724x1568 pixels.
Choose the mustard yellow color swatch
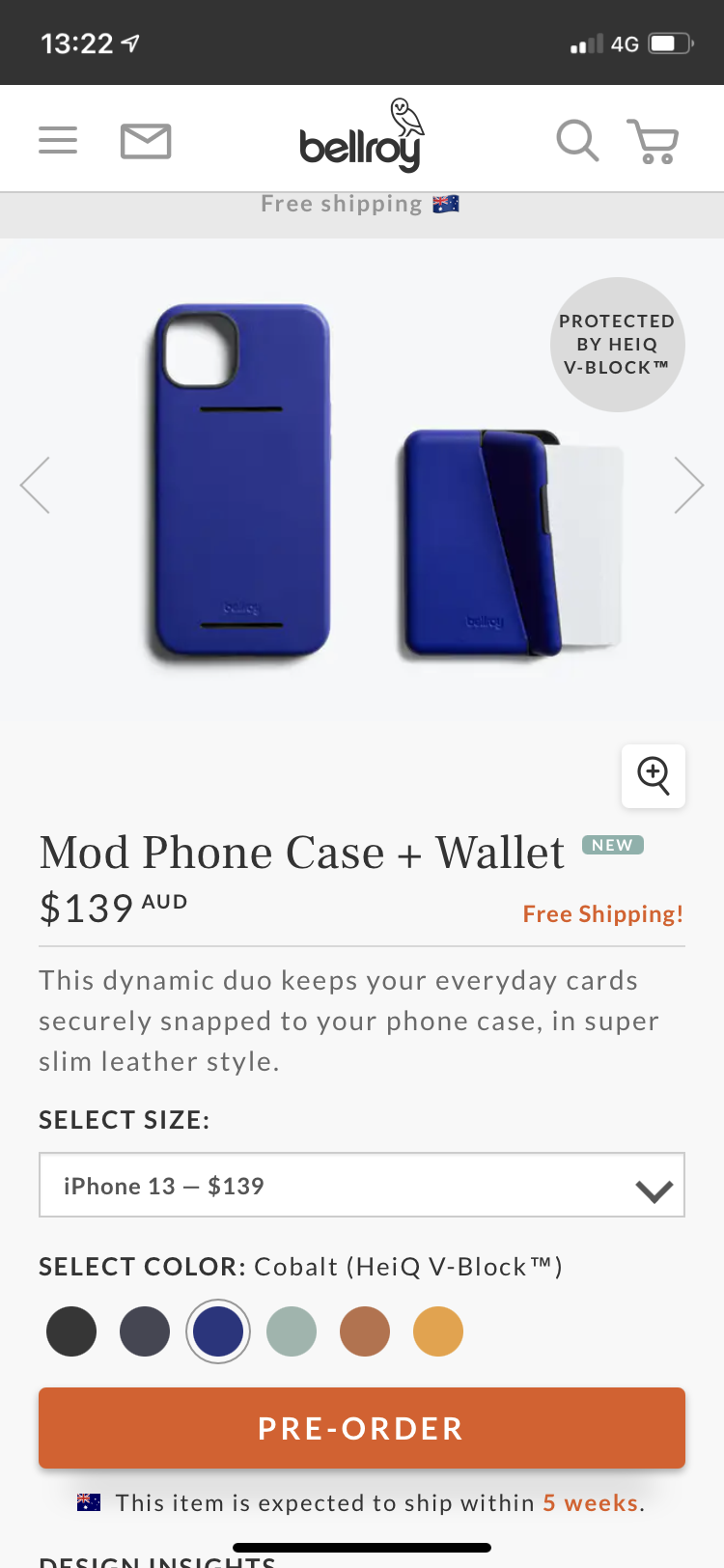click(438, 1331)
